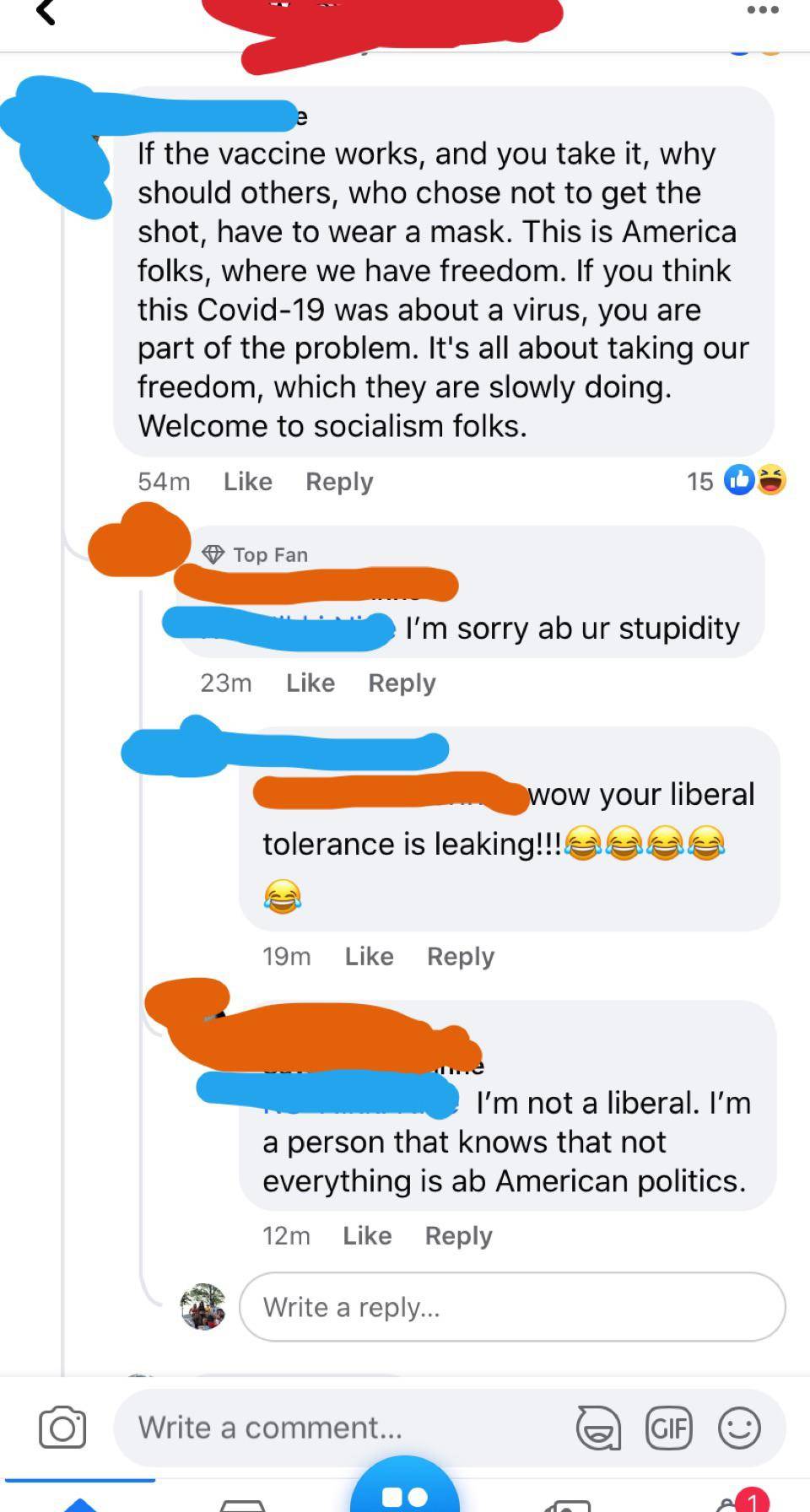Tap the home tab in bottom bar
The width and height of the screenshot is (810, 1512).
coord(80,1503)
